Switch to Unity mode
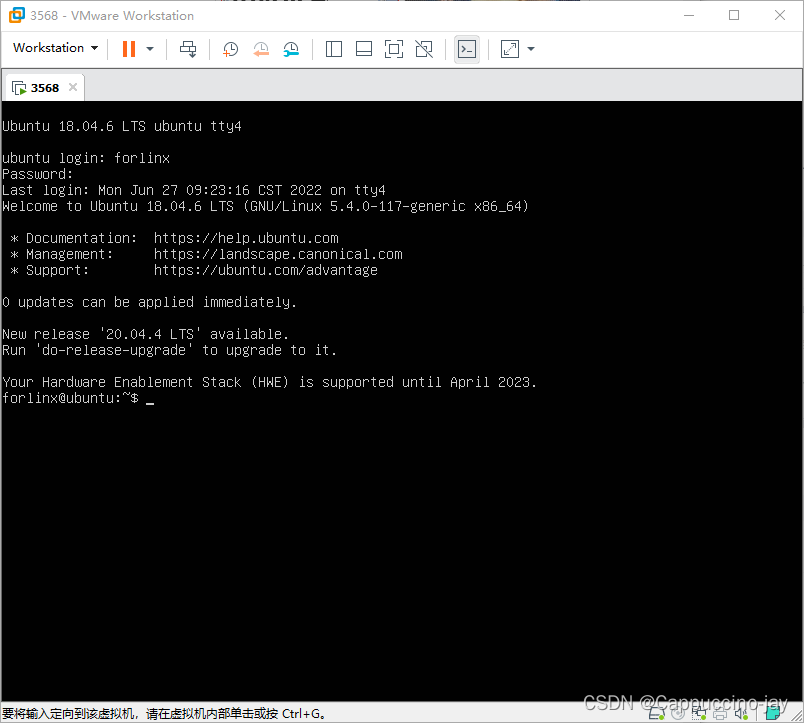804x723 pixels. point(424,49)
